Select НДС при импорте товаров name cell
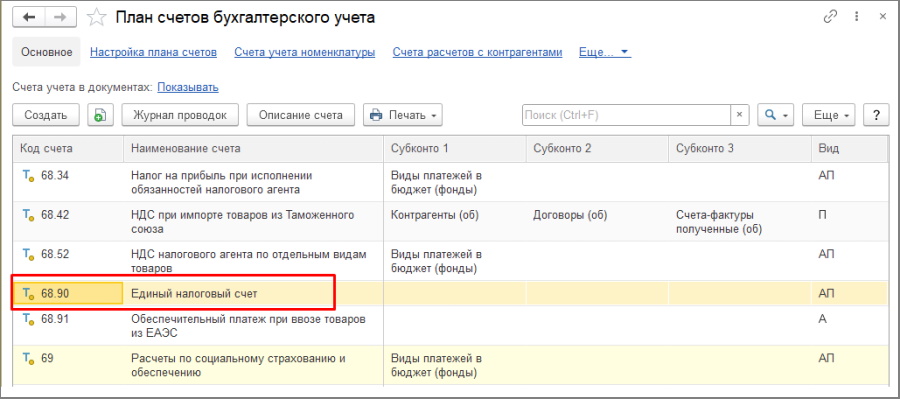This screenshot has width=900, height=399. (x=254, y=222)
